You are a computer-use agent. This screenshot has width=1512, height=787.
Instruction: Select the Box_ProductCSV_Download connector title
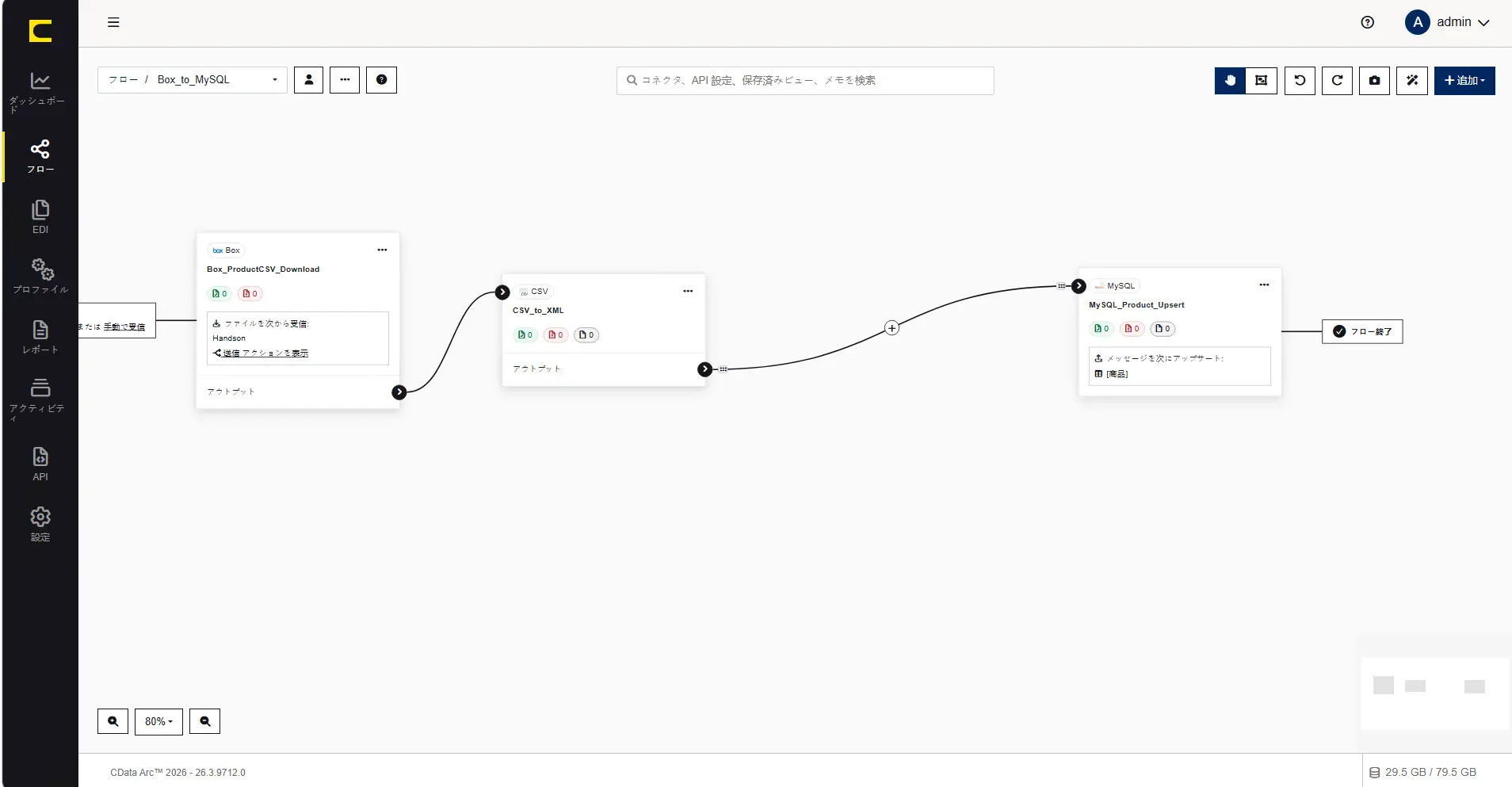(x=263, y=269)
